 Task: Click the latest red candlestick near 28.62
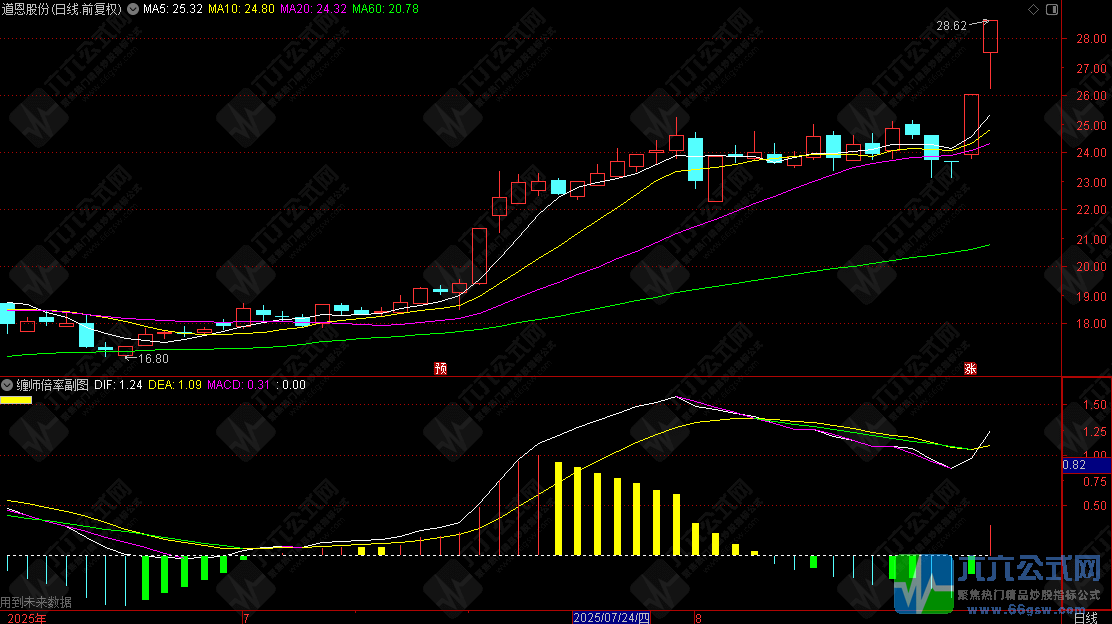tap(990, 37)
